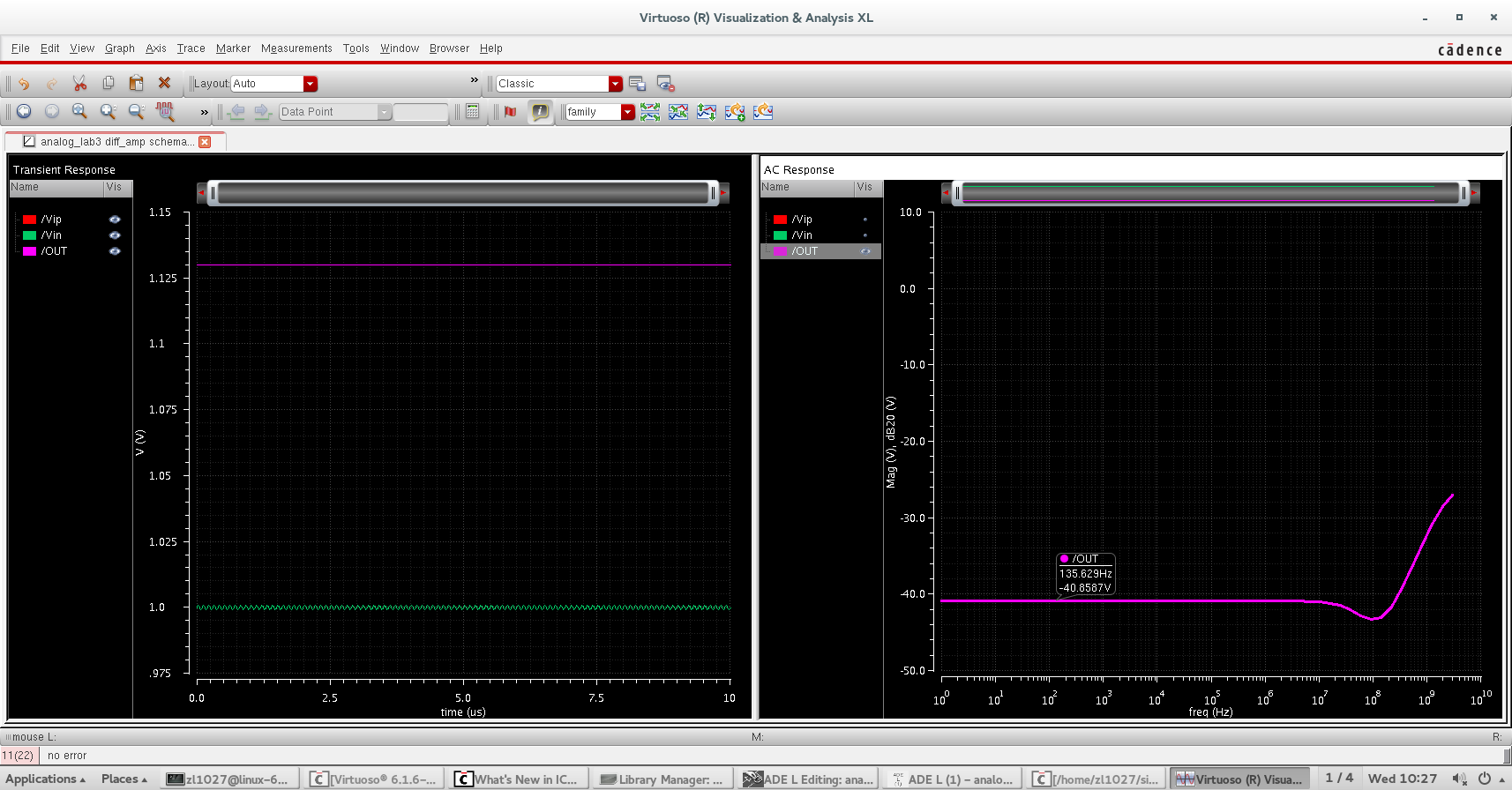Viewport: 1512px width, 790px height.
Task: Click the first trace-arrows icon after family dropdown
Action: point(650,112)
